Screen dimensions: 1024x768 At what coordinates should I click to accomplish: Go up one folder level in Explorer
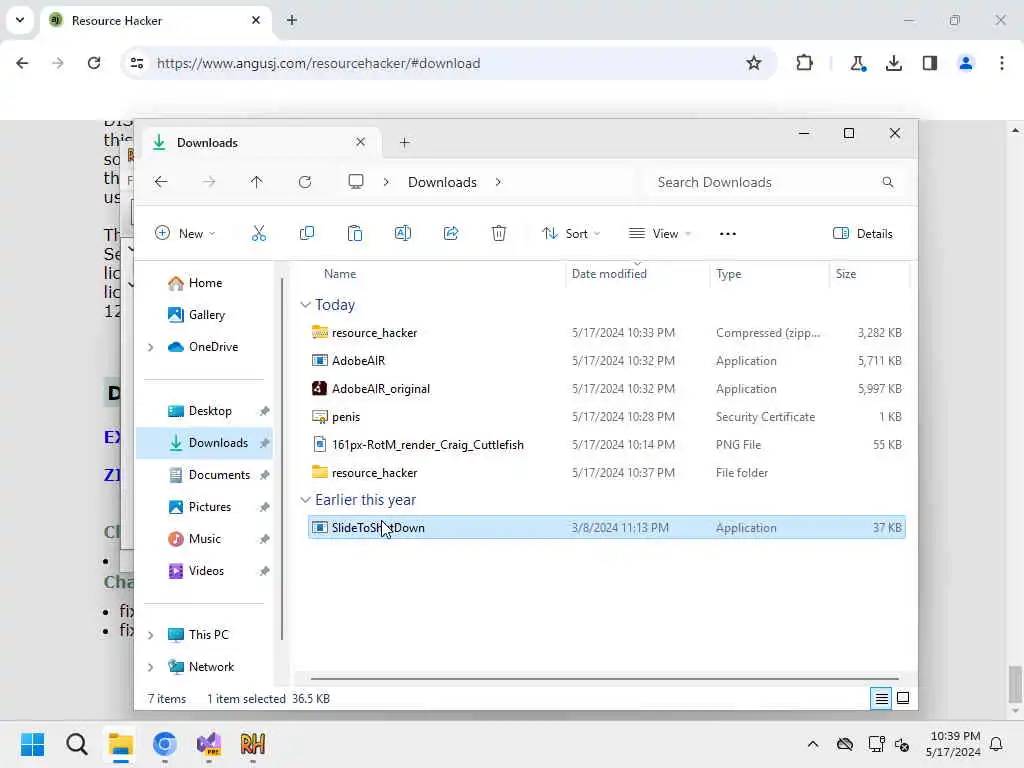(257, 182)
